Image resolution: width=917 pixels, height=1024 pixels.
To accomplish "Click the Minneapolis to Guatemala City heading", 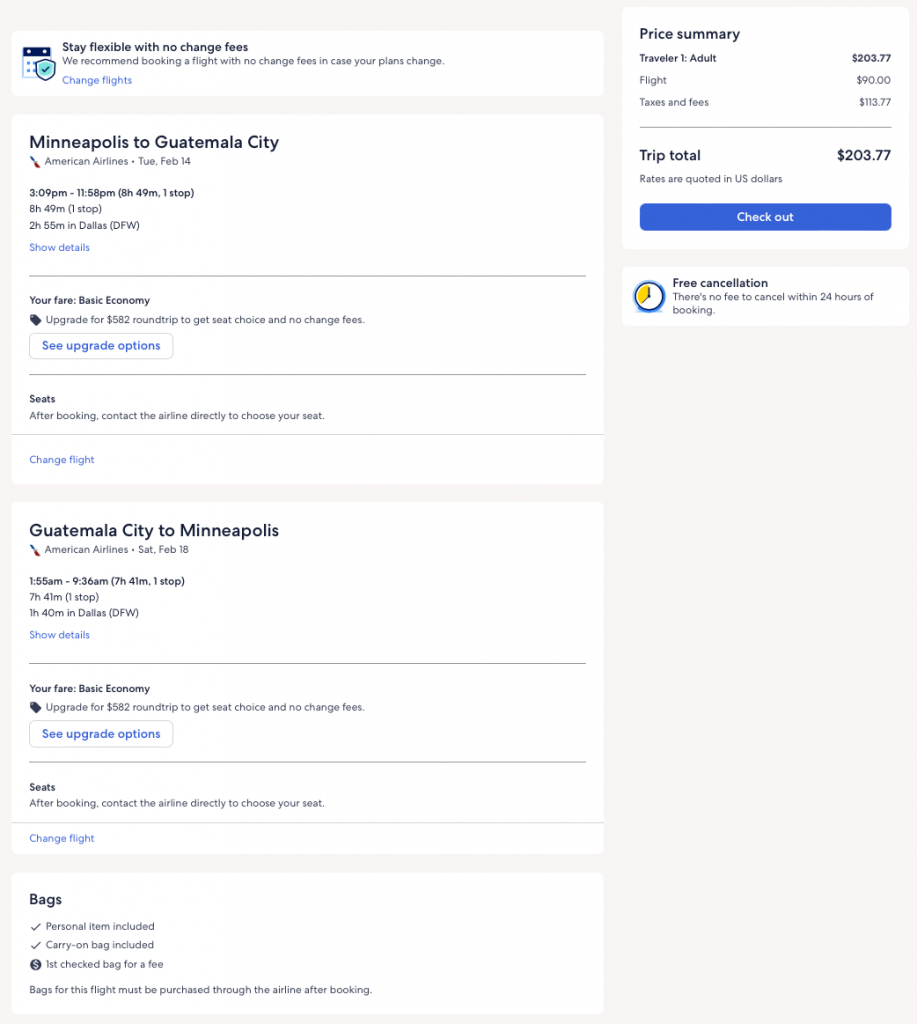I will click(154, 142).
